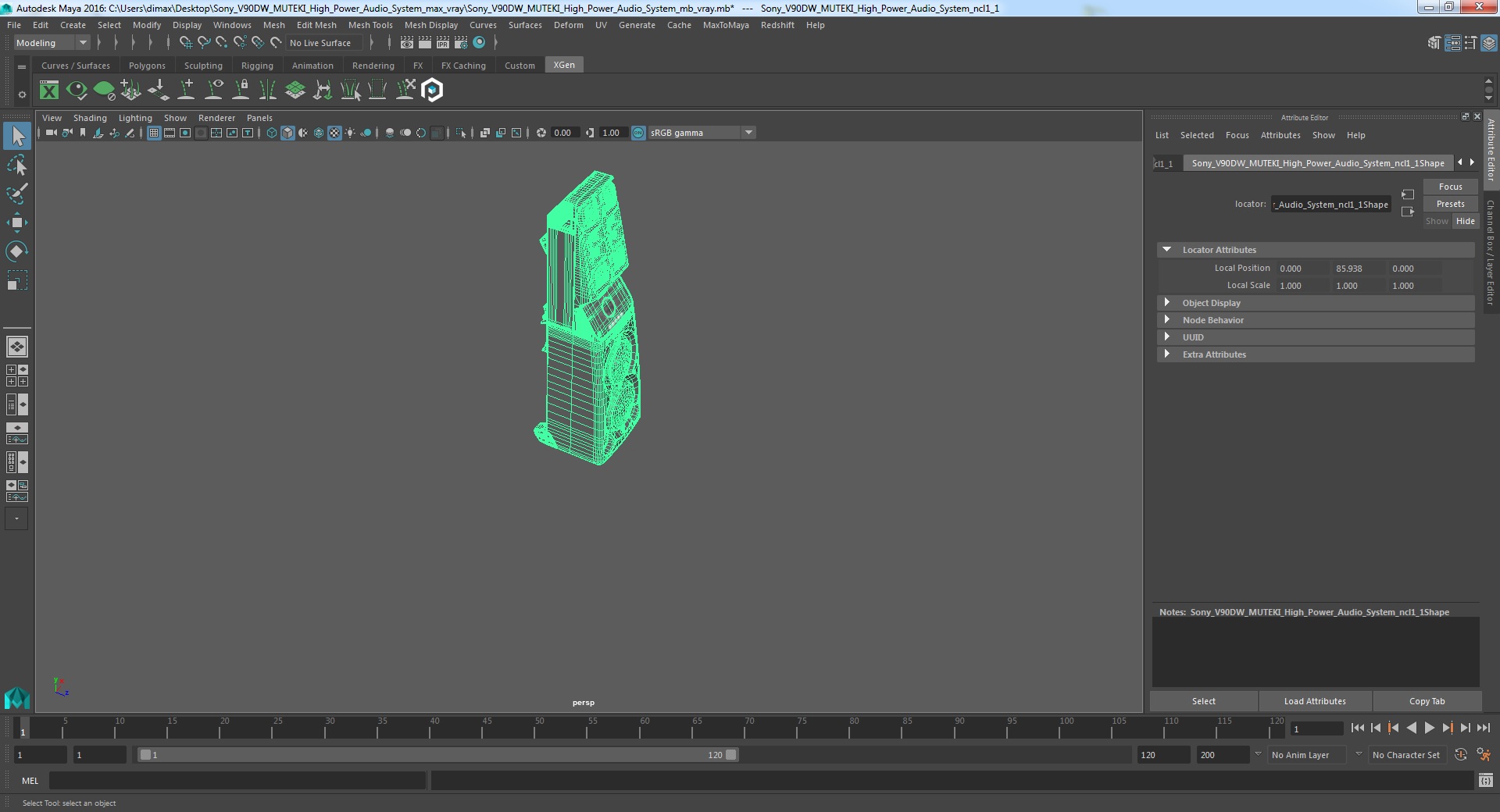Switch to four-view layout icon
The image size is (1500, 812).
point(16,376)
